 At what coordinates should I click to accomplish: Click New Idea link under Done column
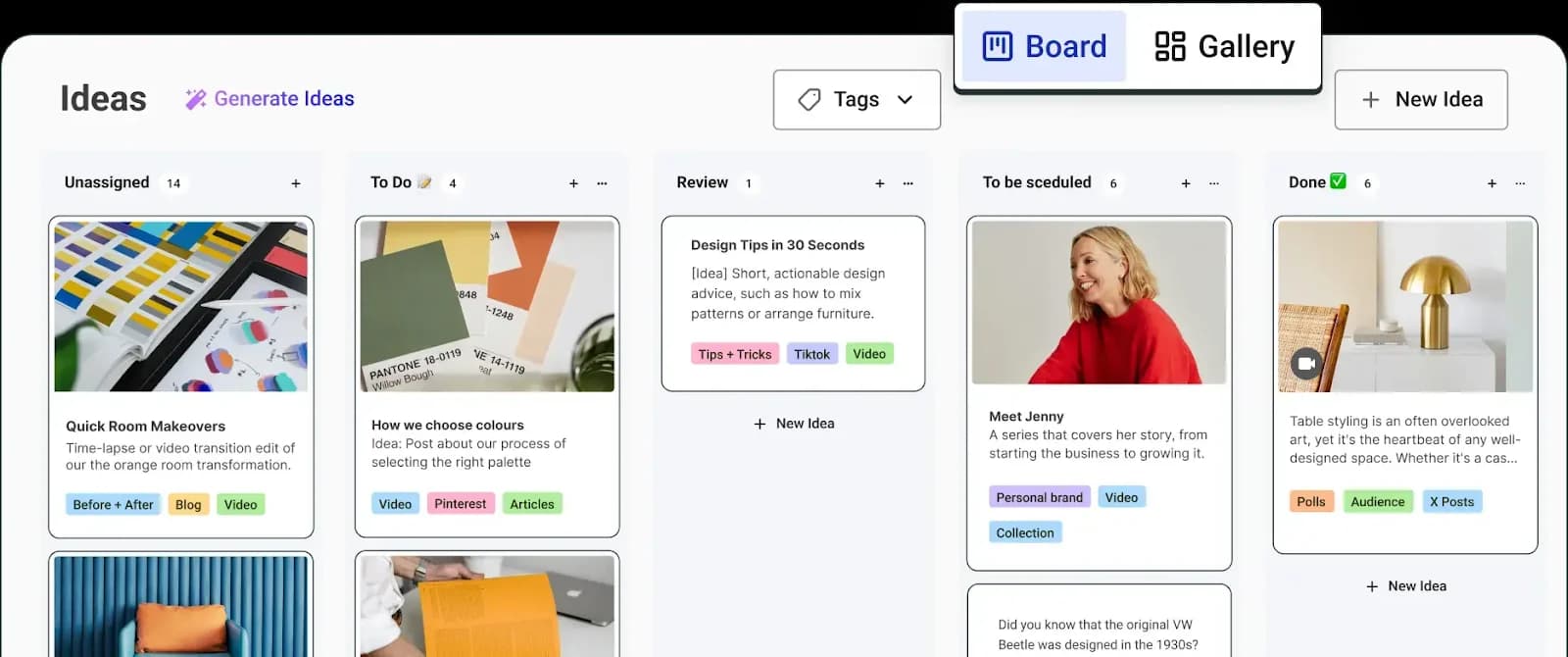(1405, 586)
